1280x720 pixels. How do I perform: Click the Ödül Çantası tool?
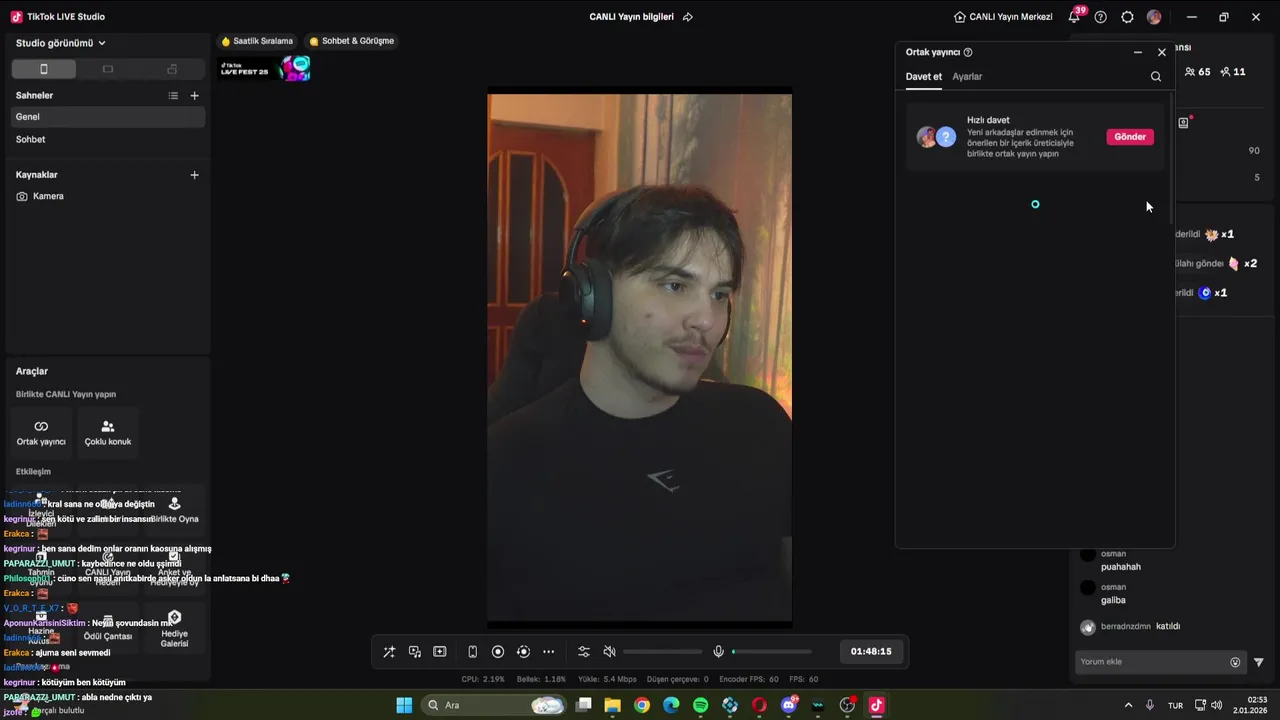(108, 628)
